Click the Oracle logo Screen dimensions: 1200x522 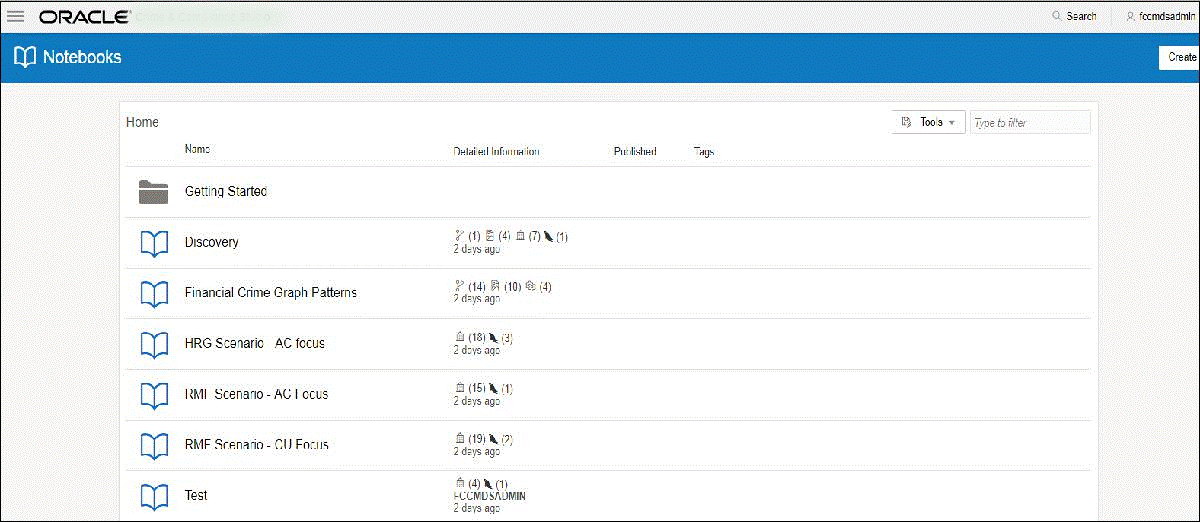pyautogui.click(x=84, y=17)
